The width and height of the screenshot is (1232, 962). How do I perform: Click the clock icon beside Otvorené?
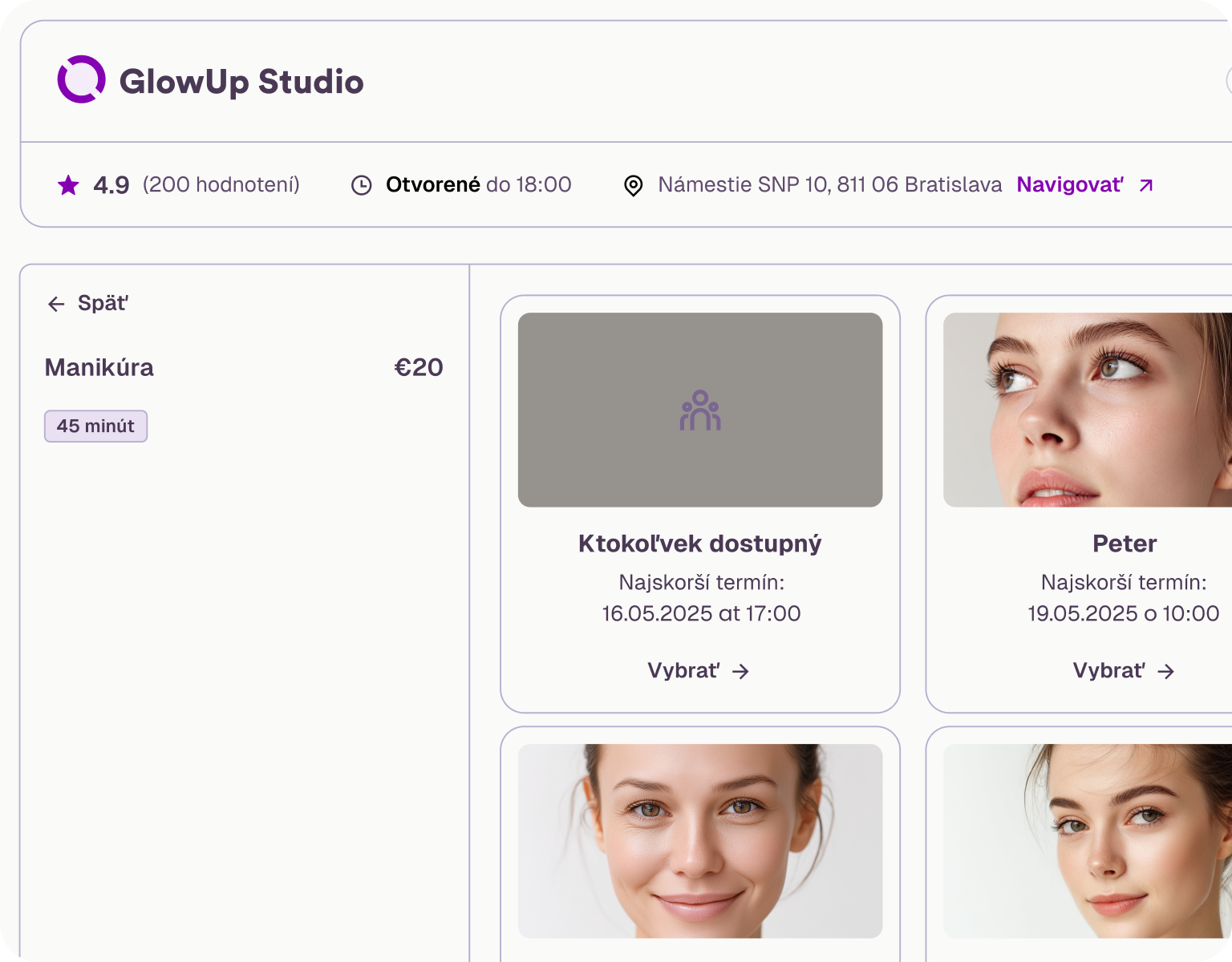pyautogui.click(x=363, y=184)
